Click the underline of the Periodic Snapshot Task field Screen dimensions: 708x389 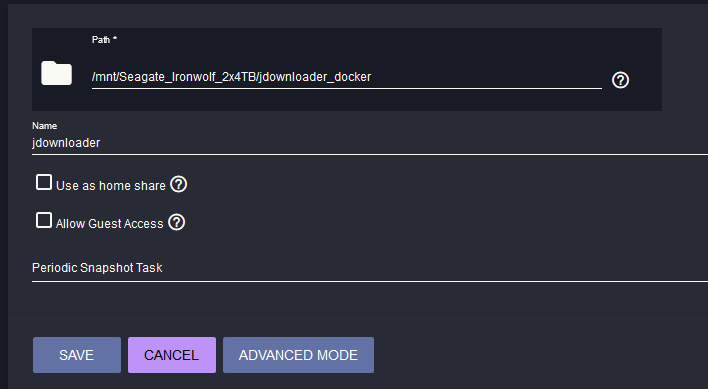[370, 281]
